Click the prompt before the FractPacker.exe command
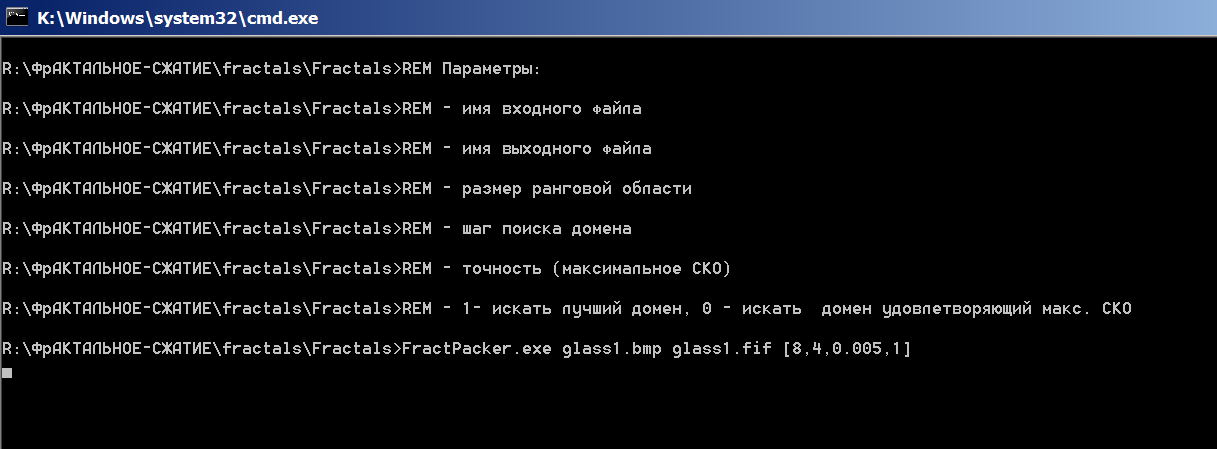This screenshot has height=449, width=1217. (201, 349)
